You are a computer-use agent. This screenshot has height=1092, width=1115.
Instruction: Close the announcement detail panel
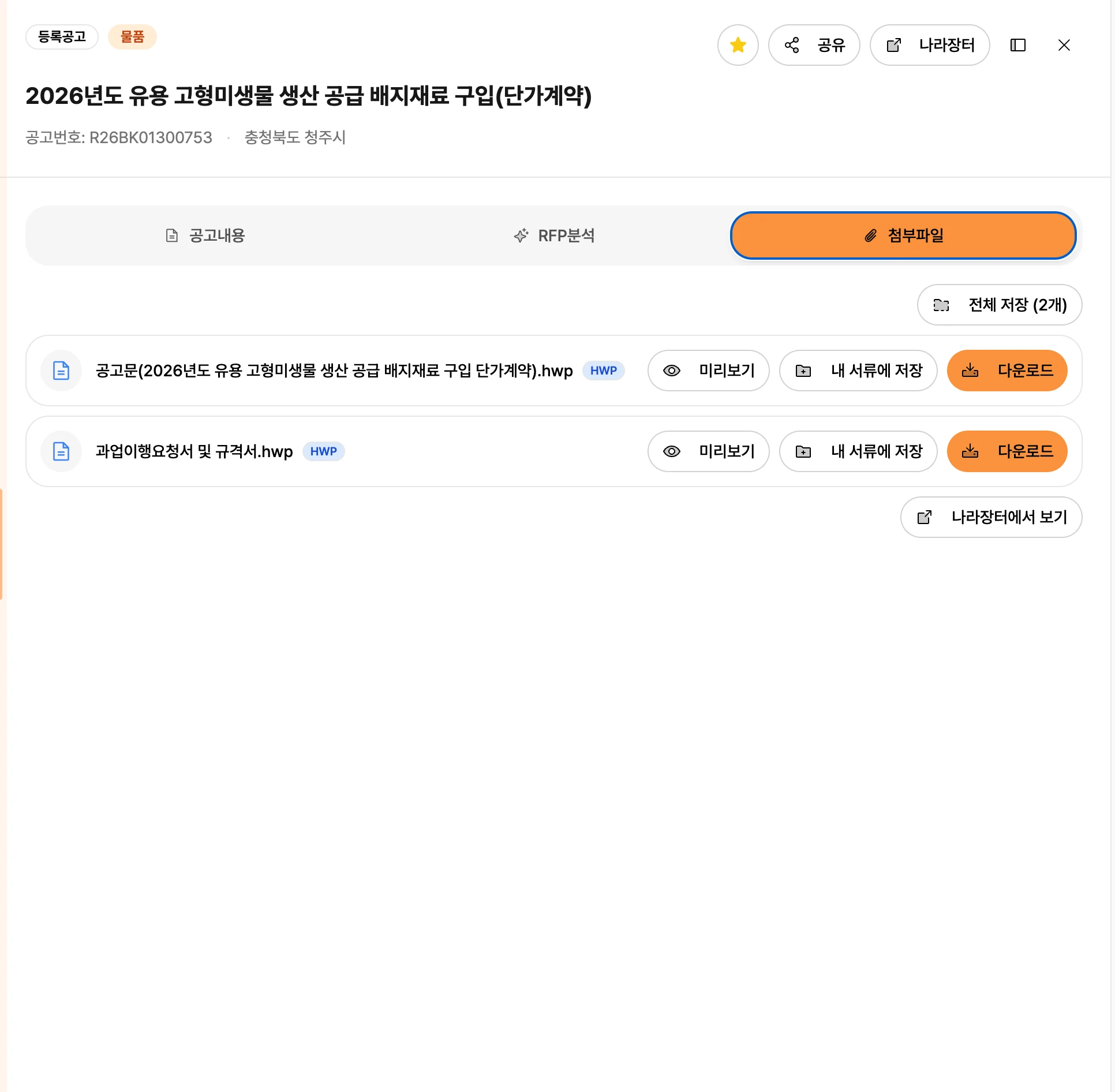[x=1064, y=45]
